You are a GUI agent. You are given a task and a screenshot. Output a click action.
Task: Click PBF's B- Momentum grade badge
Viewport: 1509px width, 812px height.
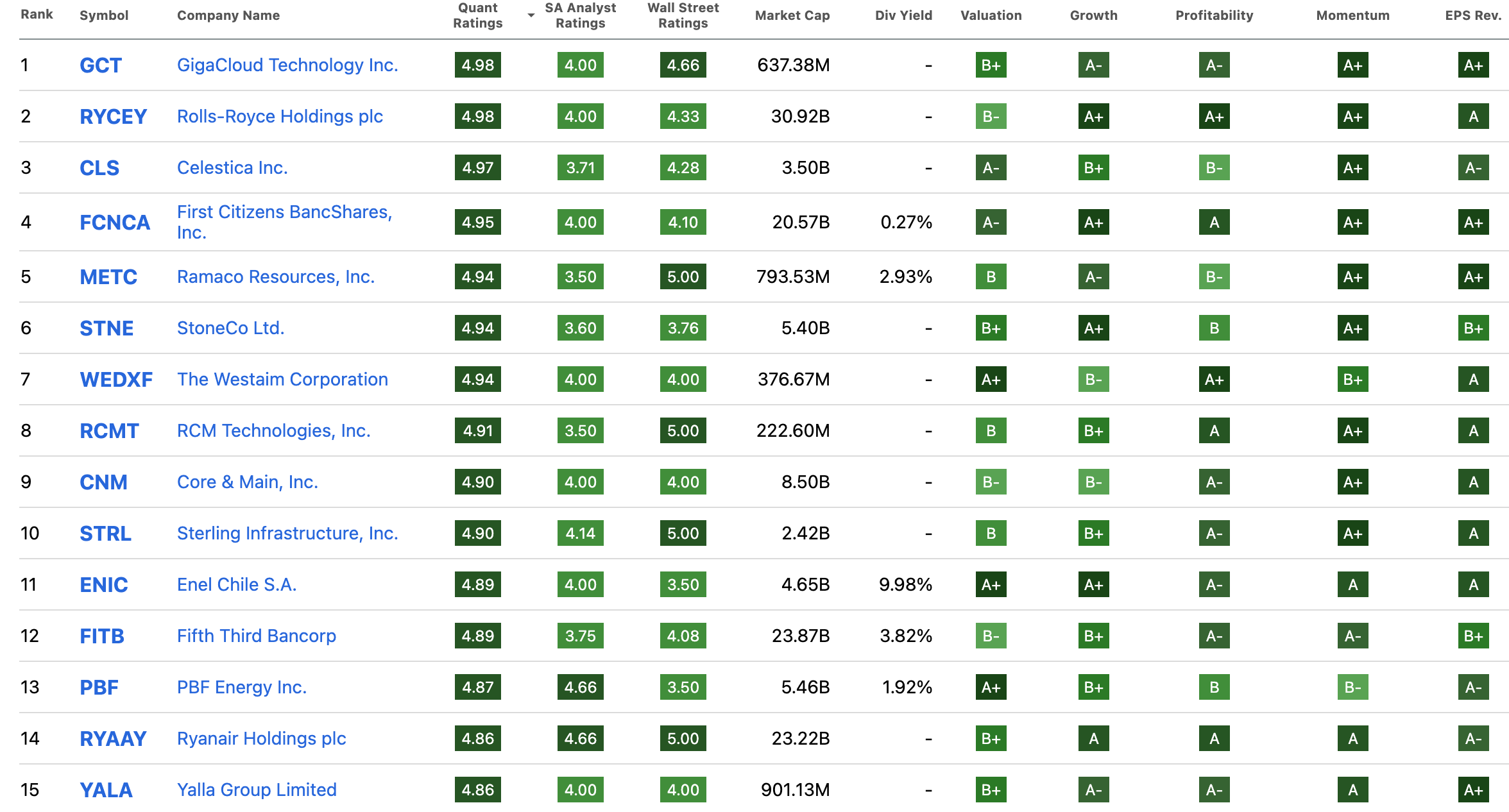pos(1352,688)
